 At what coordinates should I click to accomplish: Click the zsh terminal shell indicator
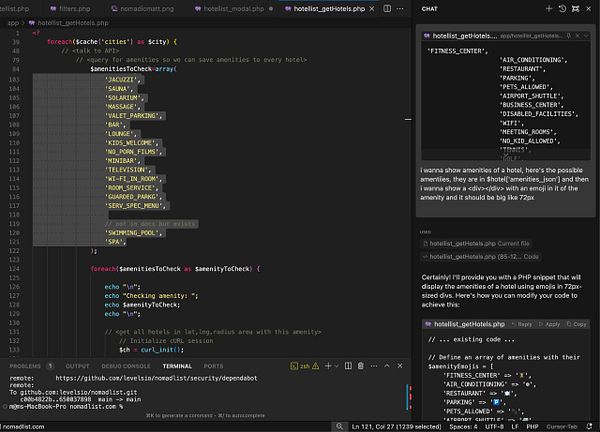[x=300, y=366]
